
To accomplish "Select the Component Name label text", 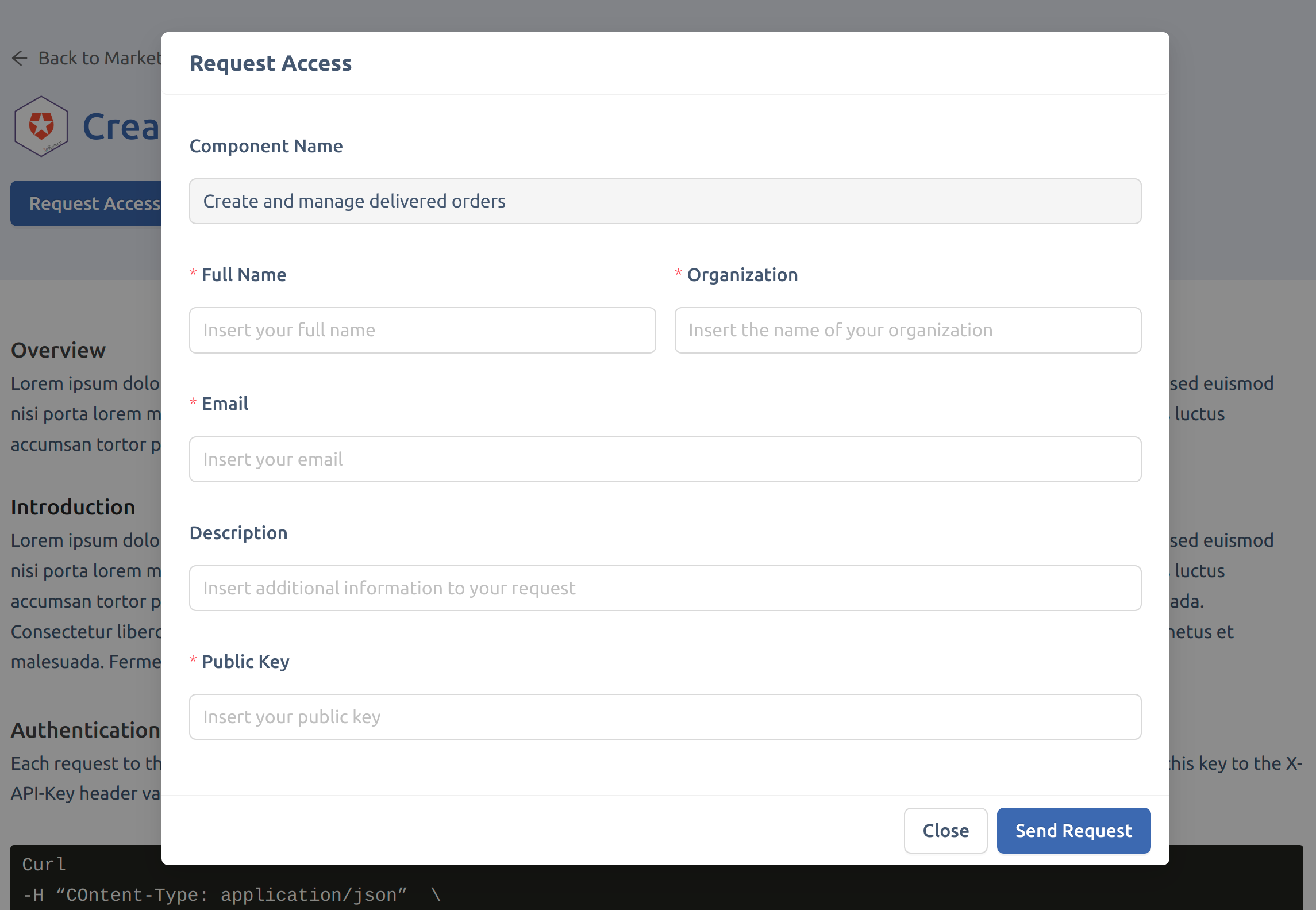I will pyautogui.click(x=265, y=146).
